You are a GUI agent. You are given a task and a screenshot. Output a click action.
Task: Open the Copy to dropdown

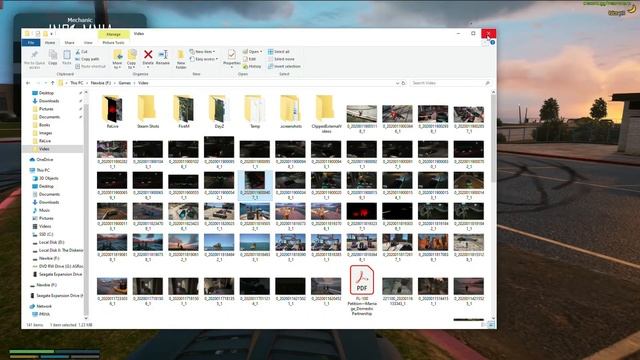(131, 59)
